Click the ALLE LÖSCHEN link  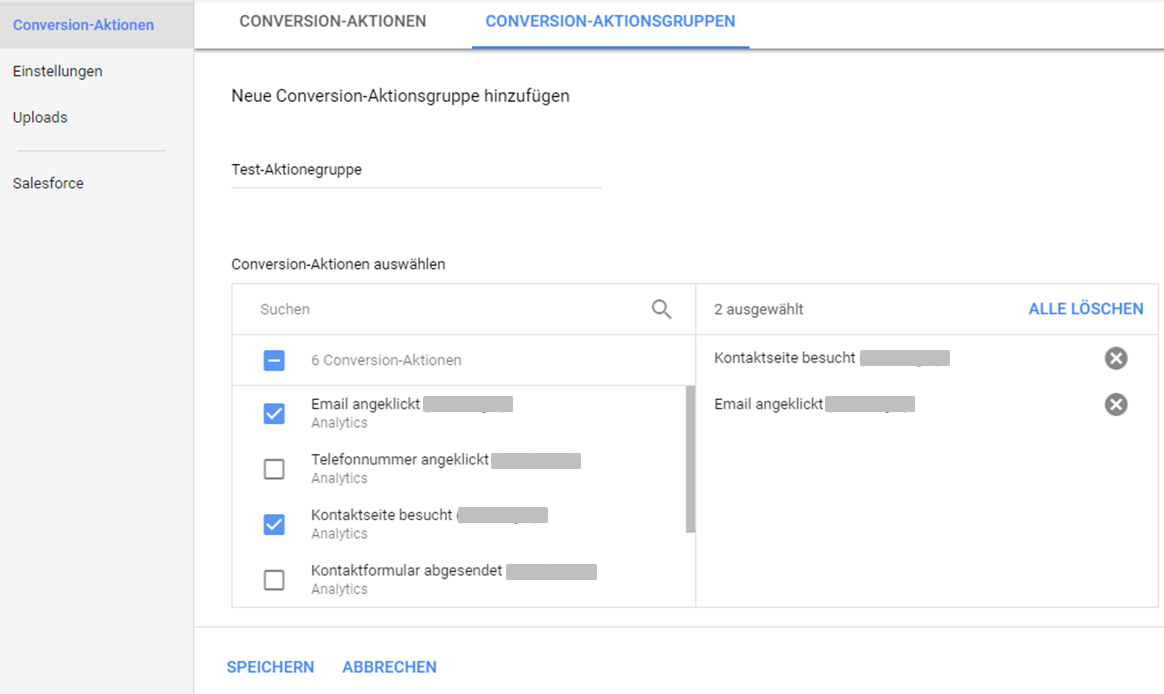1085,308
